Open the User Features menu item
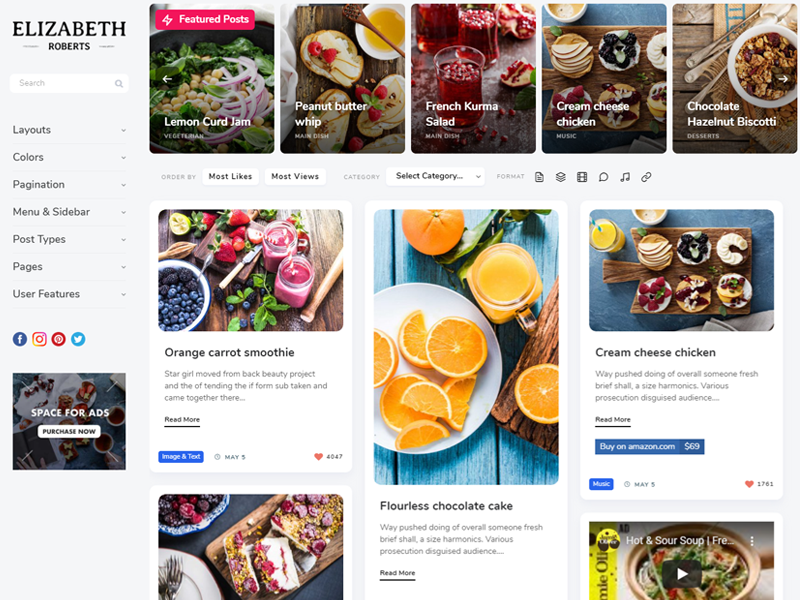The width and height of the screenshot is (800, 600). tap(69, 294)
